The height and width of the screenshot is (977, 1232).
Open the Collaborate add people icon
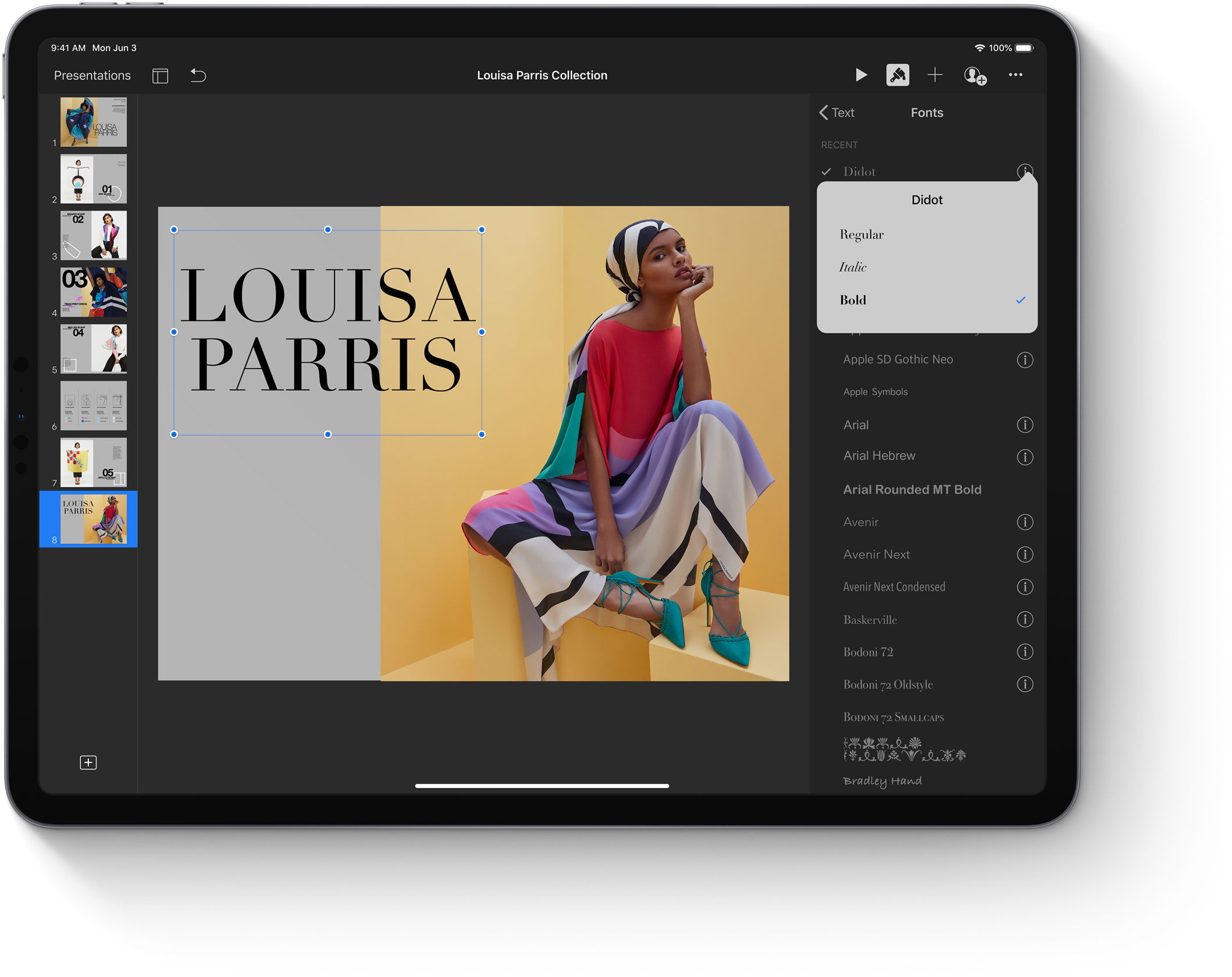click(x=975, y=76)
